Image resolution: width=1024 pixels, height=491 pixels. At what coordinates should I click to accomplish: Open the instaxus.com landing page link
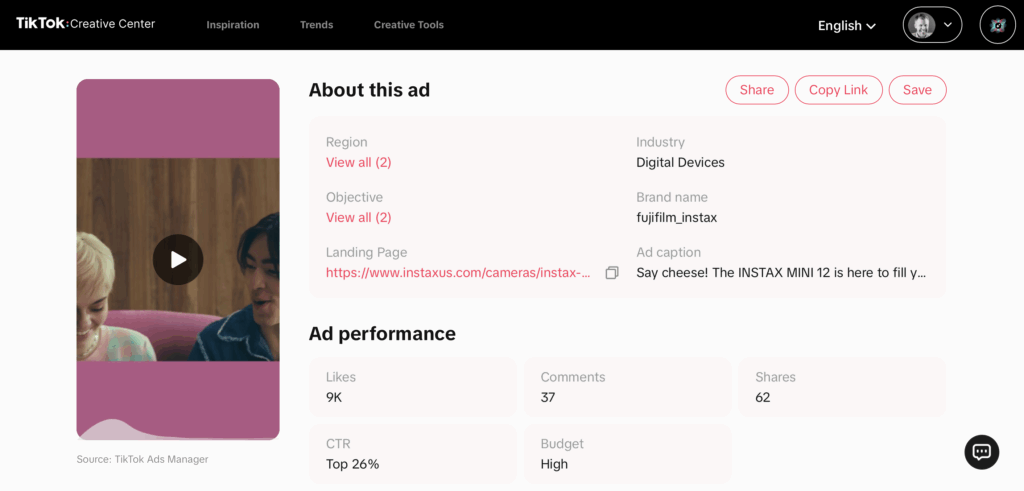(x=459, y=273)
